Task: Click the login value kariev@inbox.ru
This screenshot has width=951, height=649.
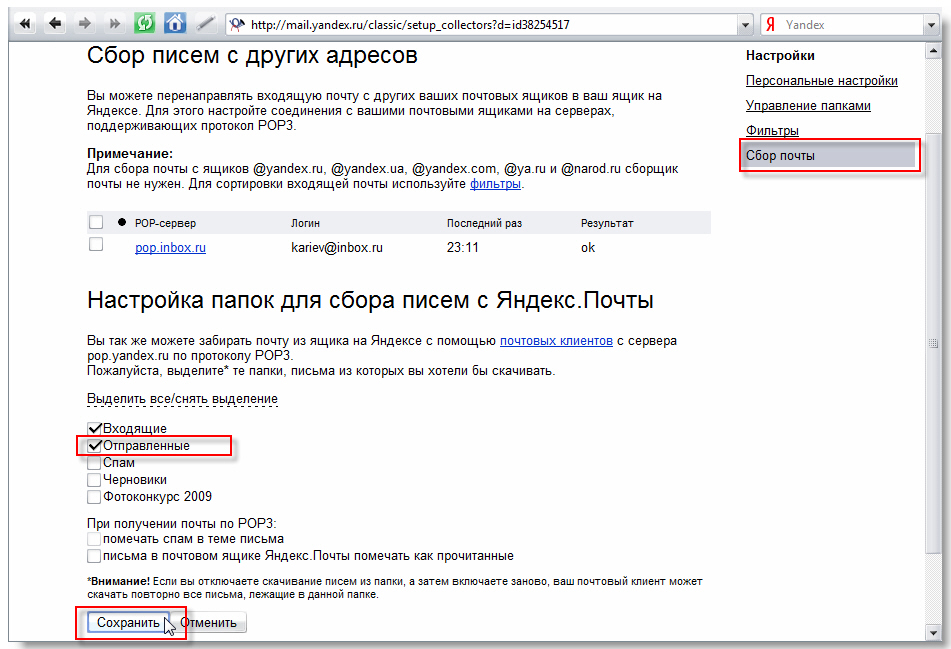Action: pos(337,247)
